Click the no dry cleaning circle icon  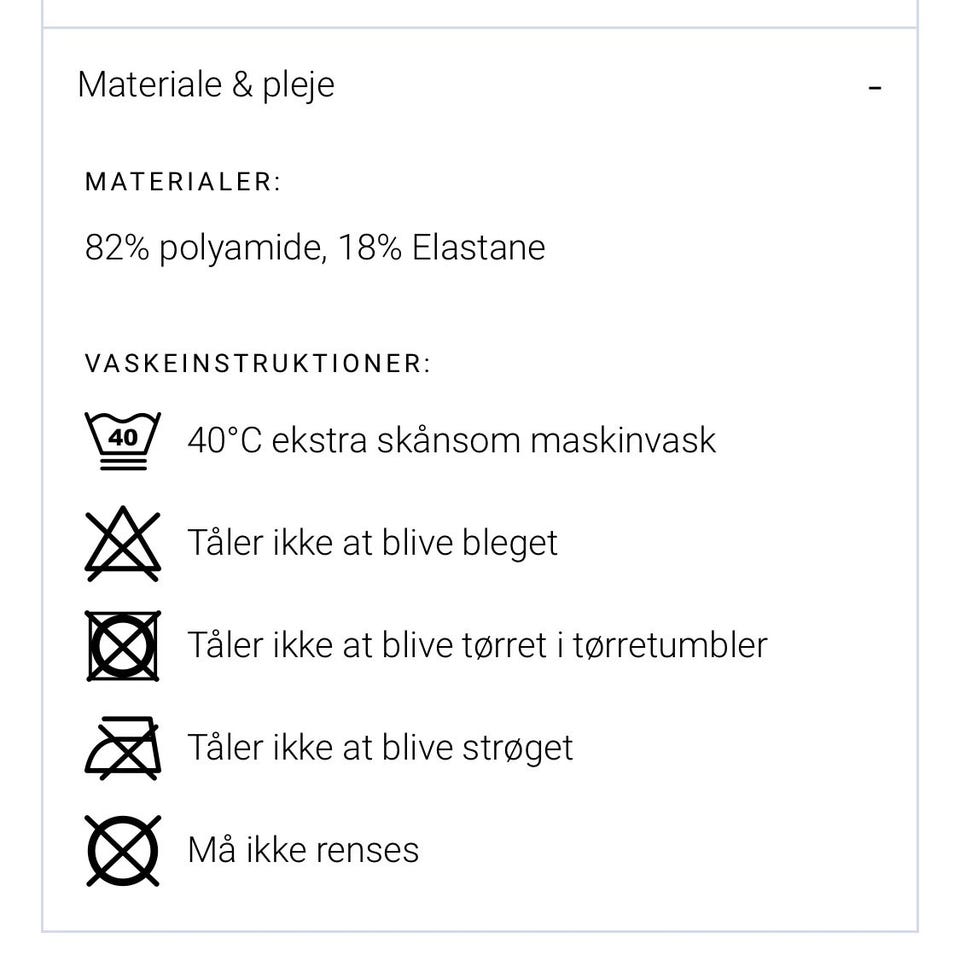point(122,849)
